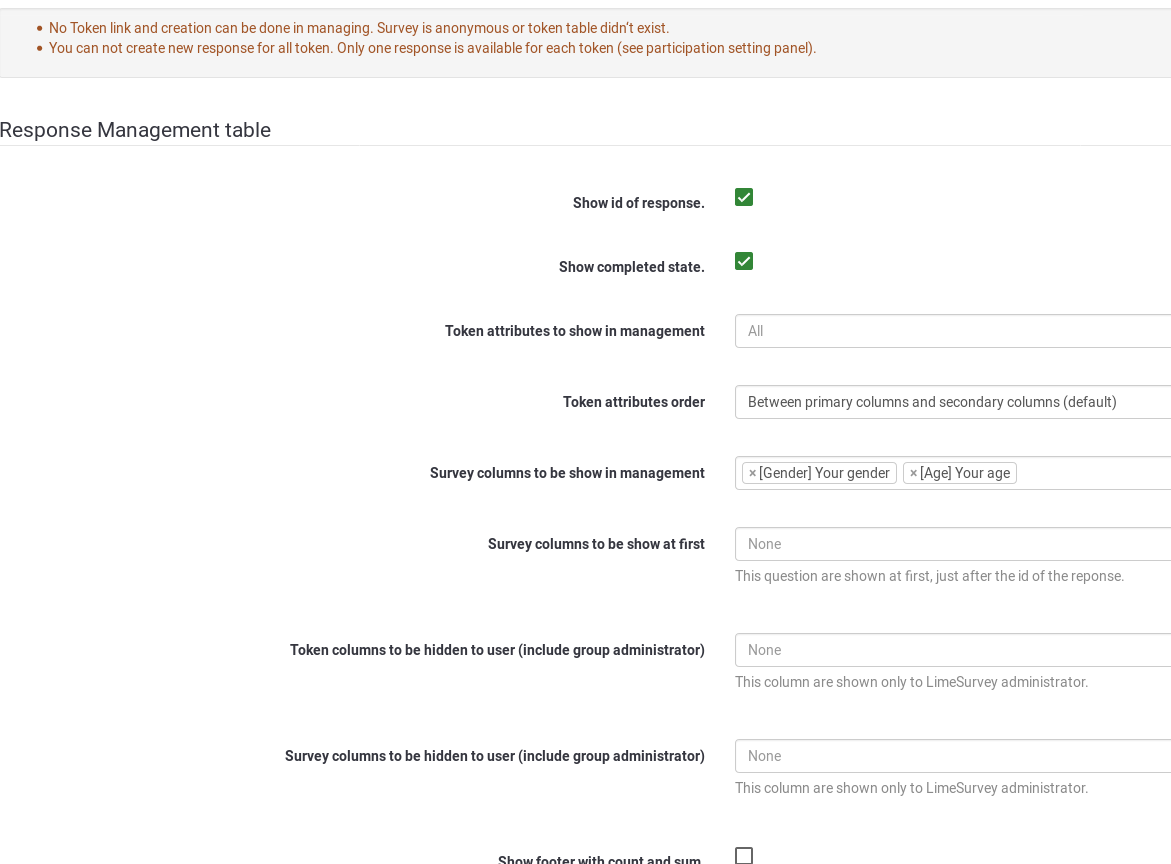Open Token columns to be hidden selector

[x=952, y=650]
